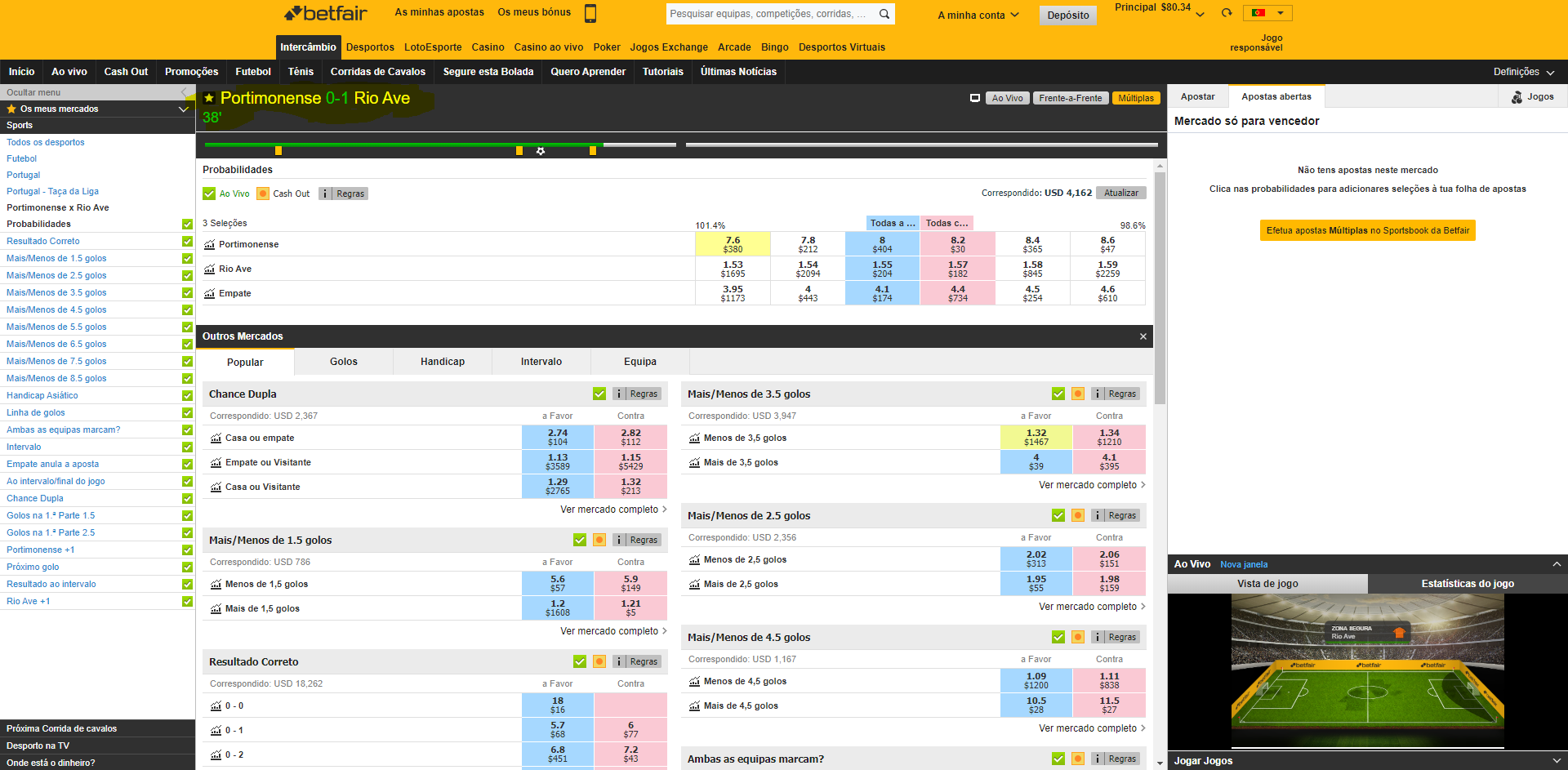Click the search magnifier icon

pyautogui.click(x=884, y=14)
